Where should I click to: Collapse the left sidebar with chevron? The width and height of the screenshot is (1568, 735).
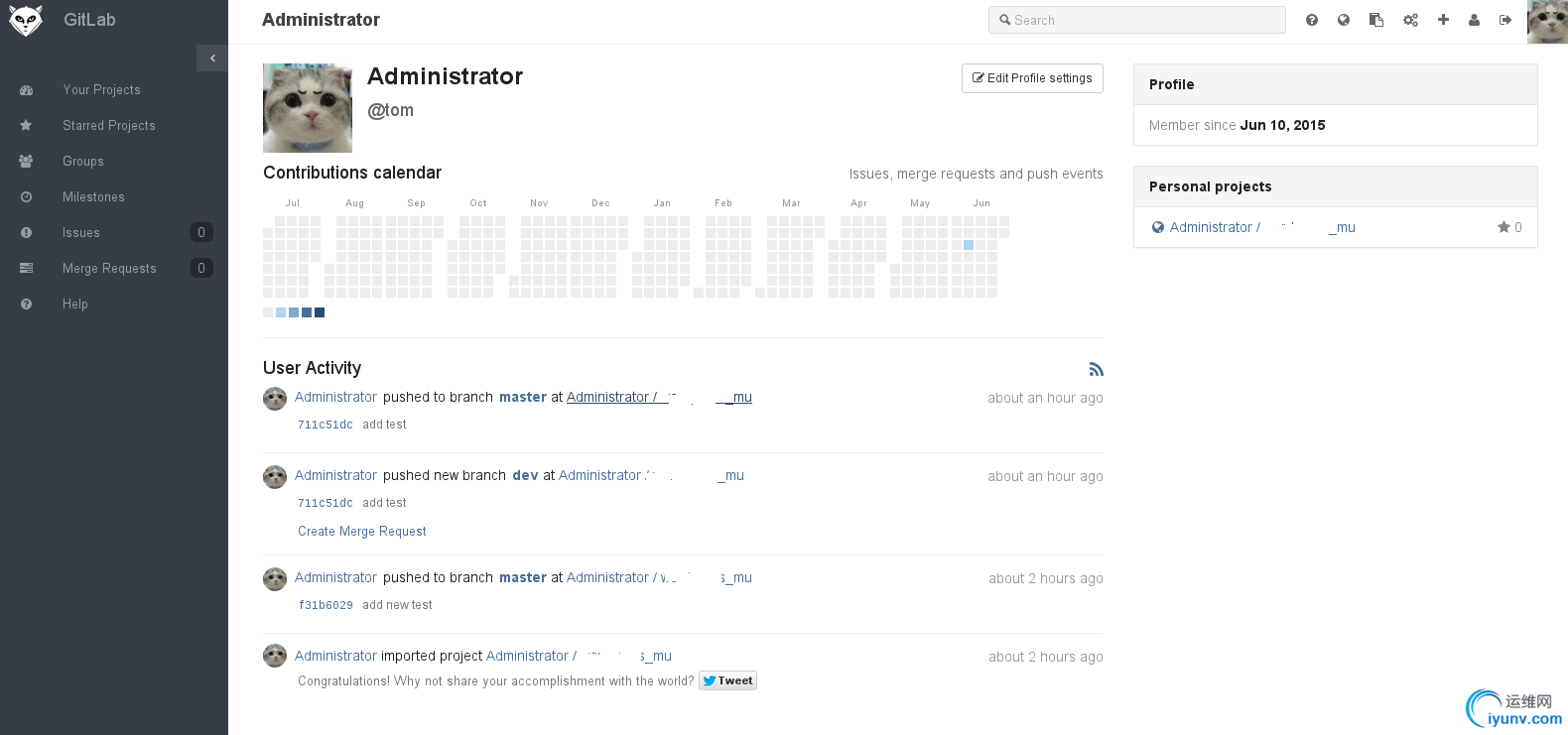212,59
